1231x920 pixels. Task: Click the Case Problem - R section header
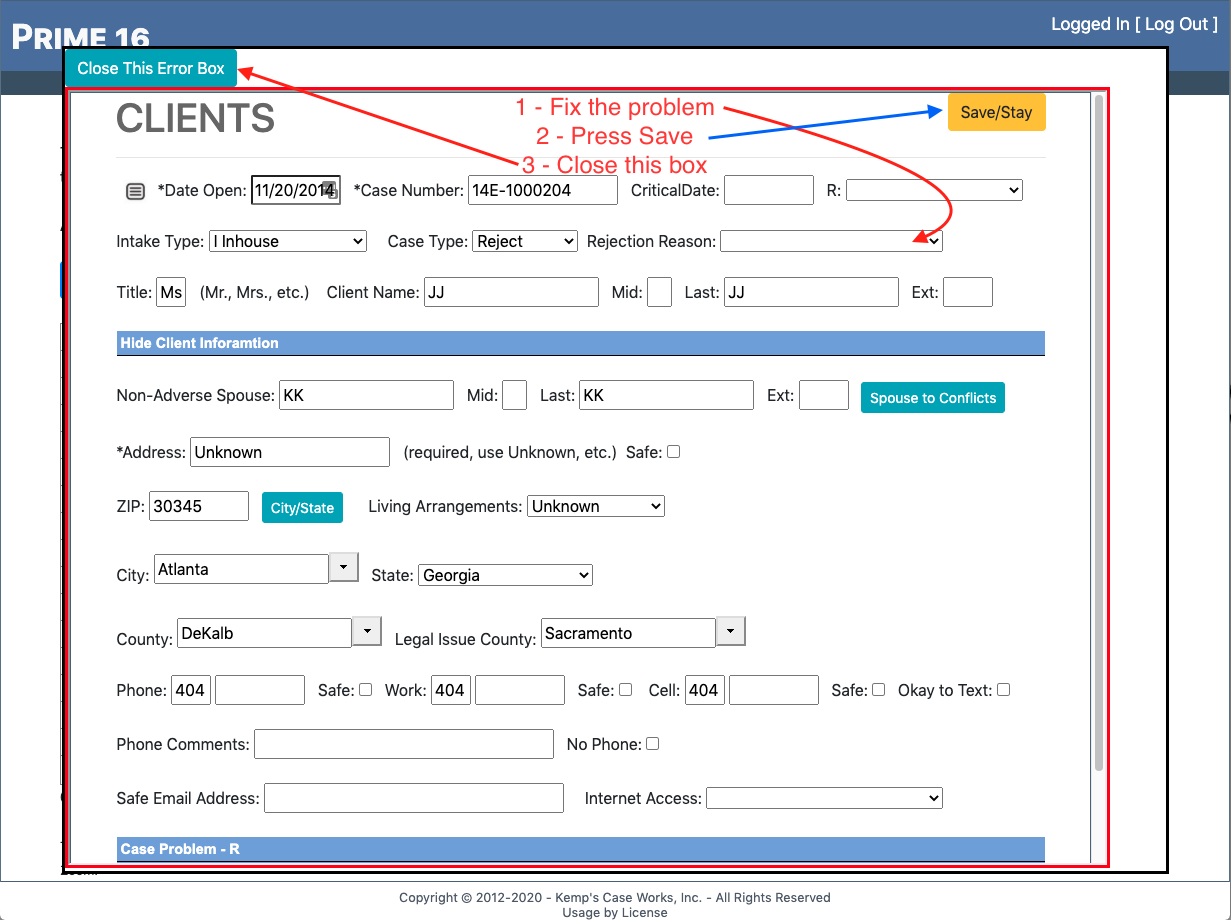click(580, 849)
